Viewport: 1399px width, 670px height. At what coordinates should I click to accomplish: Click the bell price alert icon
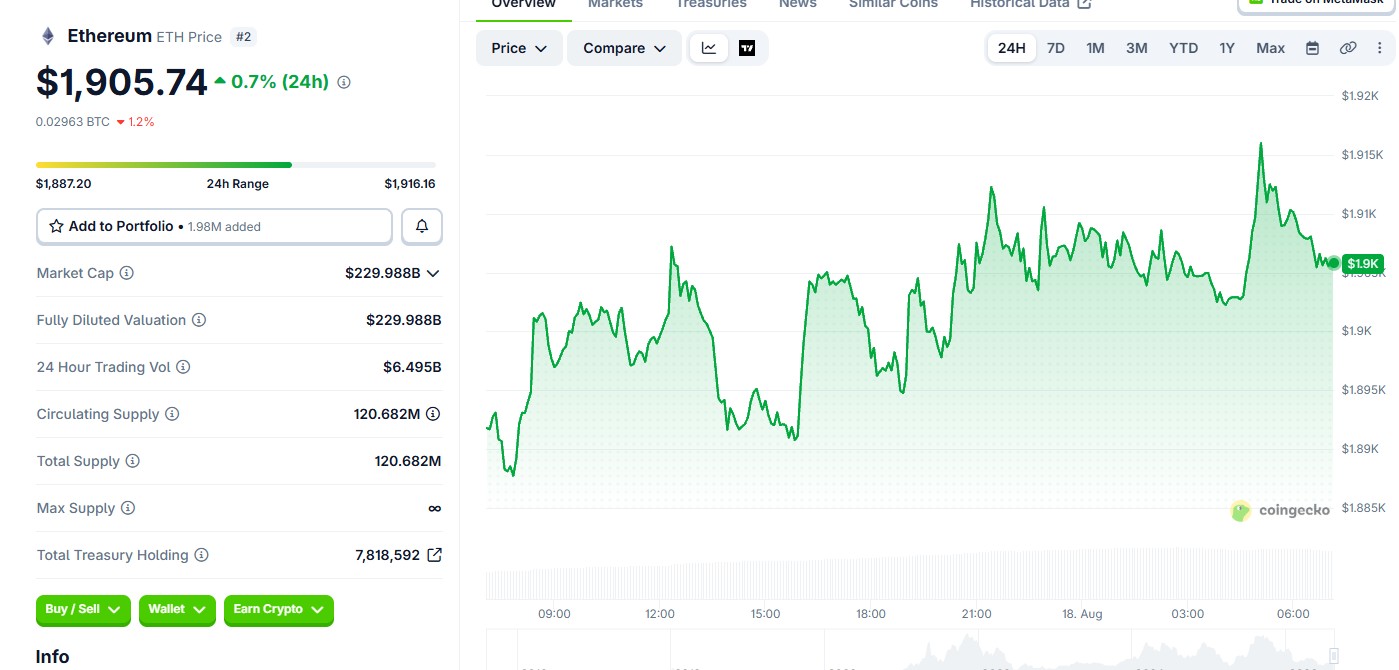tap(422, 227)
